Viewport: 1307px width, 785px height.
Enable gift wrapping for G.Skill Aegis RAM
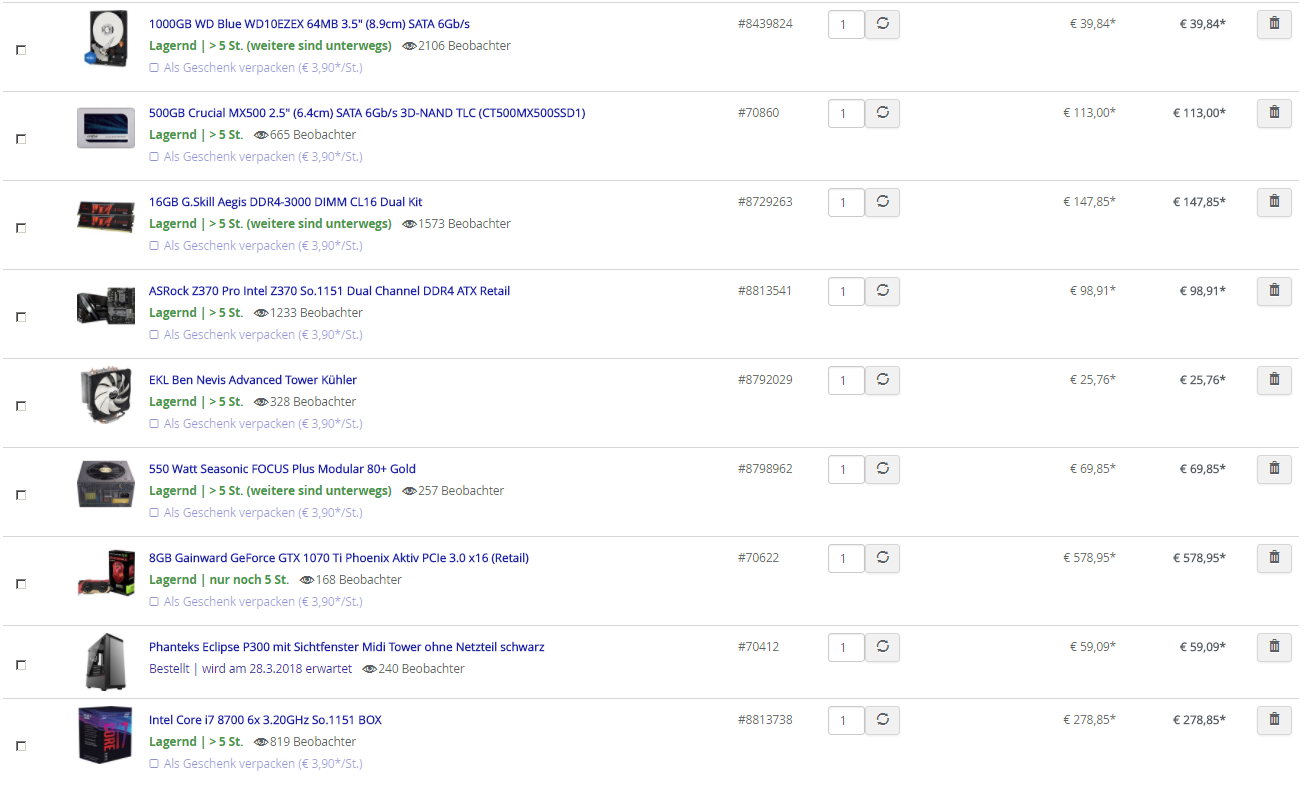pos(154,246)
